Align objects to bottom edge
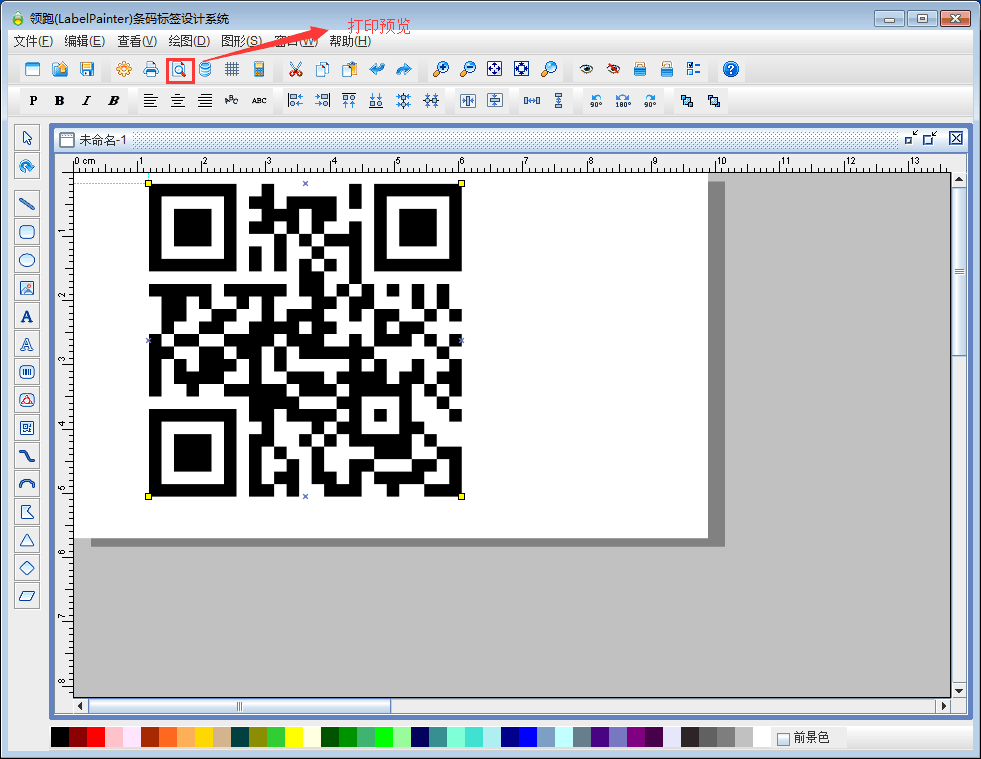Image resolution: width=981 pixels, height=759 pixels. pyautogui.click(x=376, y=101)
